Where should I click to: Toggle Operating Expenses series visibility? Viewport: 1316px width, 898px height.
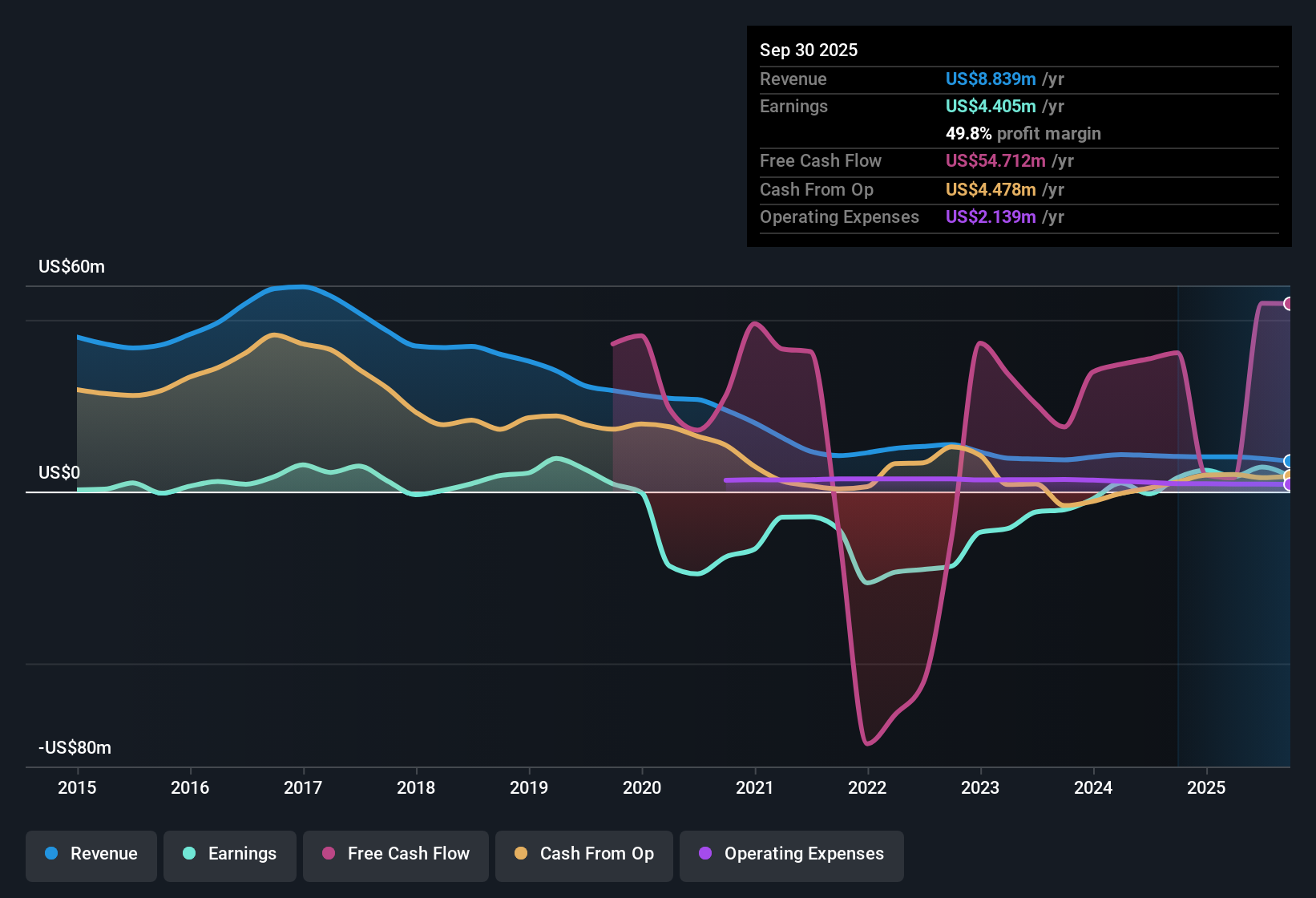791,854
